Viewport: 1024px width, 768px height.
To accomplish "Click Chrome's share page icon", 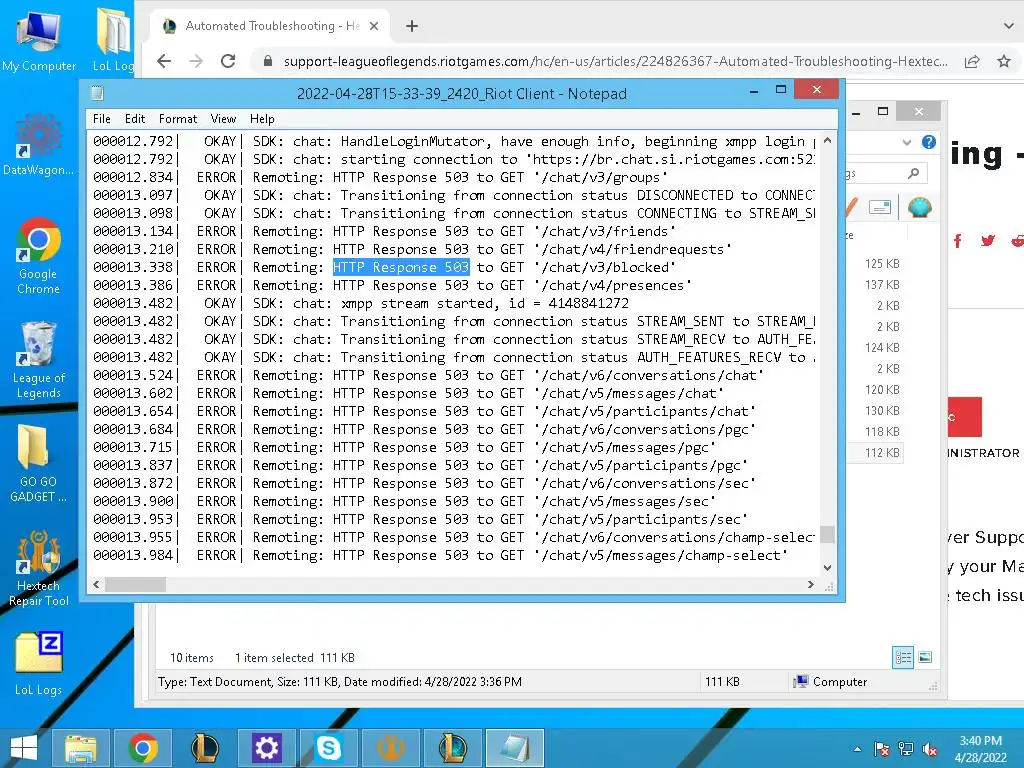I will (x=972, y=61).
